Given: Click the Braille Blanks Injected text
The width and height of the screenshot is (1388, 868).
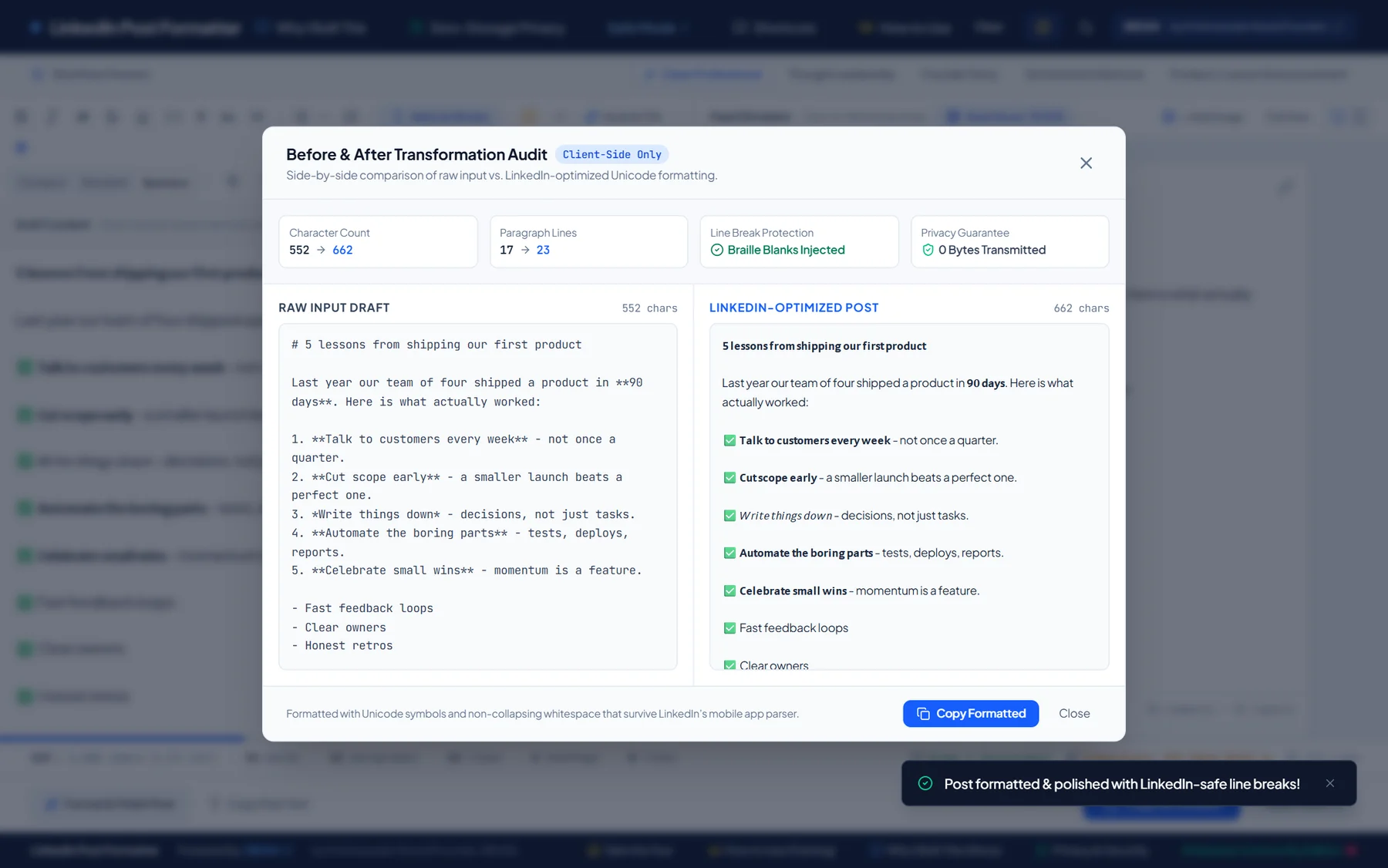Looking at the screenshot, I should click(786, 250).
